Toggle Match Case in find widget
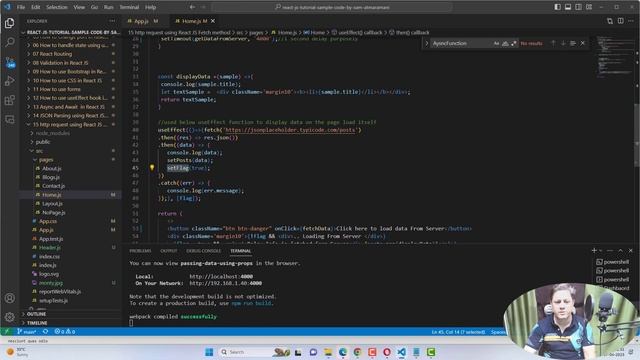Image resolution: width=640 pixels, height=360 pixels. pos(496,43)
